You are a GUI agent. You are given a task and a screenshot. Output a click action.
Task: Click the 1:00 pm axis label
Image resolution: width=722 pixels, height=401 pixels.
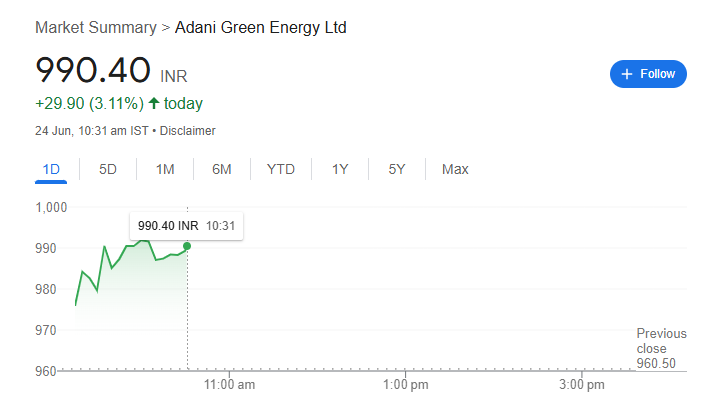[x=405, y=385]
